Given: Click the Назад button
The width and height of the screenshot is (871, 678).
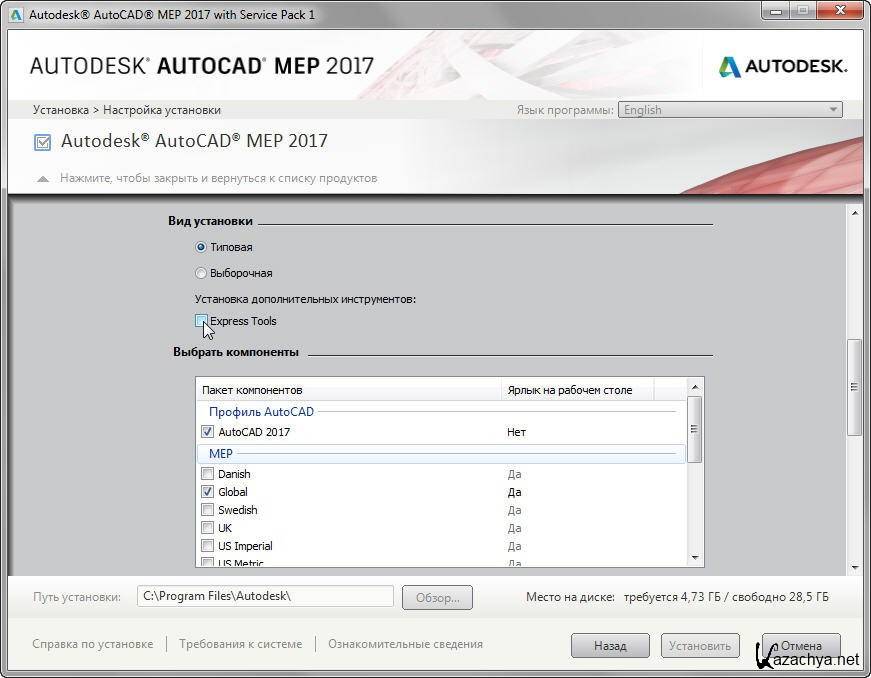Looking at the screenshot, I should coord(610,646).
